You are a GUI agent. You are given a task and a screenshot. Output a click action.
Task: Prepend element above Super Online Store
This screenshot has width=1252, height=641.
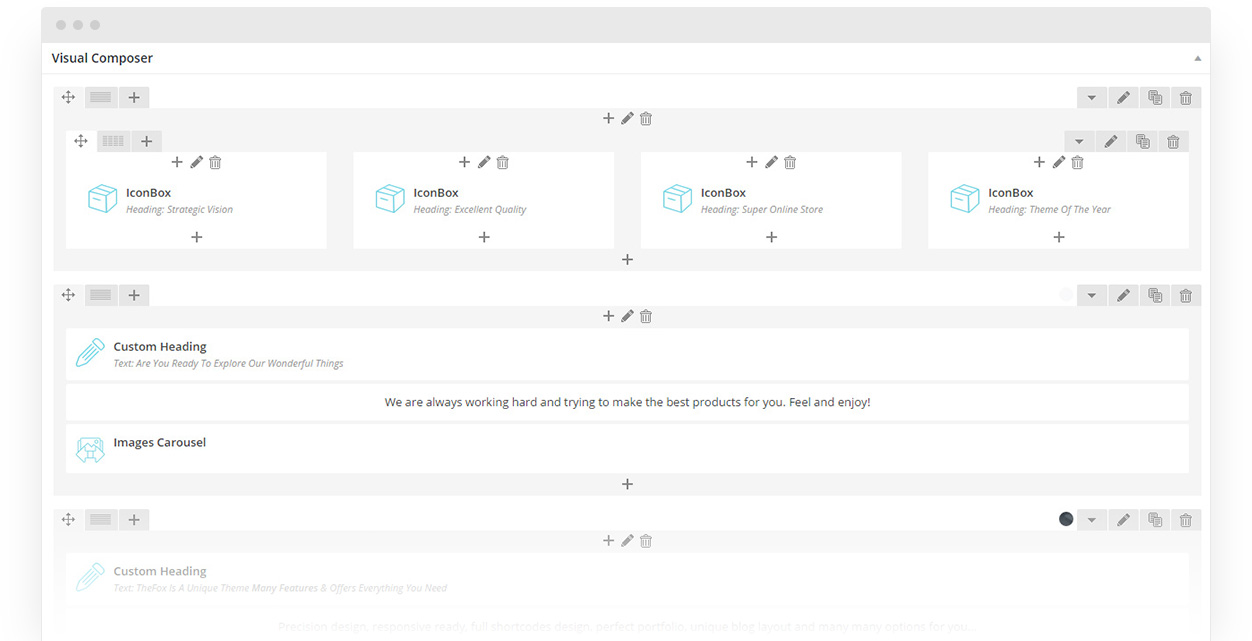click(x=752, y=162)
